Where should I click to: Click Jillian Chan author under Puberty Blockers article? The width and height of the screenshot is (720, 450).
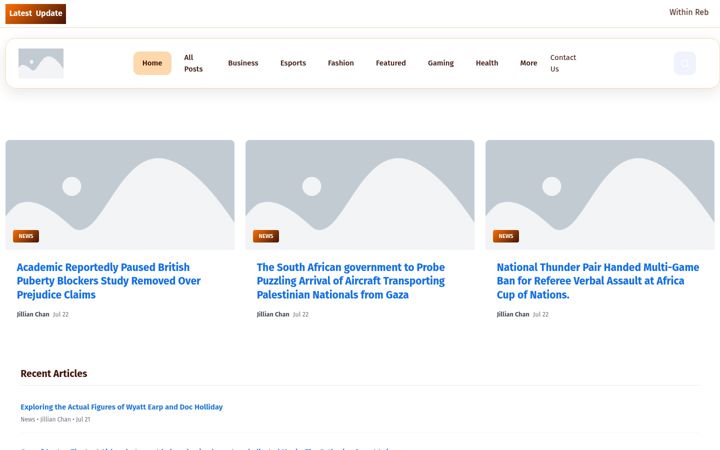33,315
